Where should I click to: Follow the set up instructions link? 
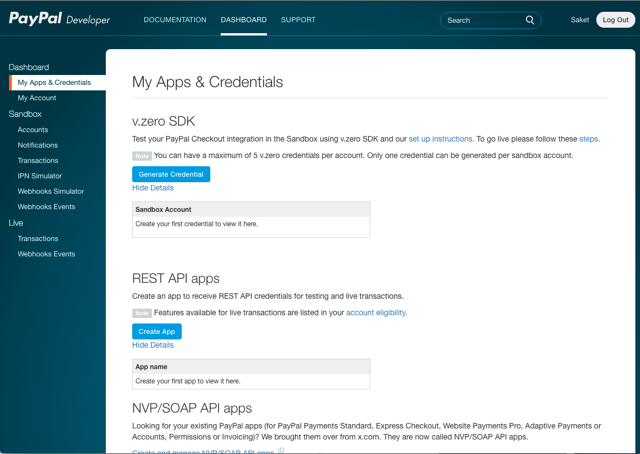click(x=441, y=139)
